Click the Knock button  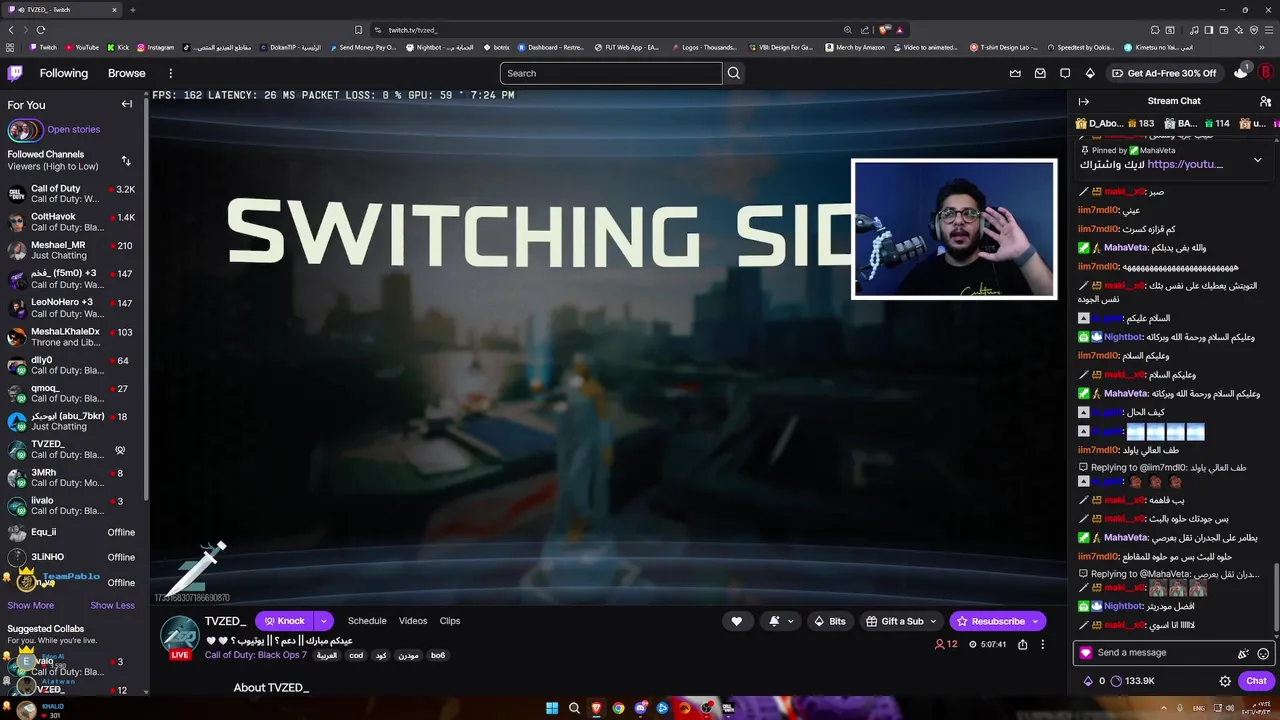click(284, 621)
